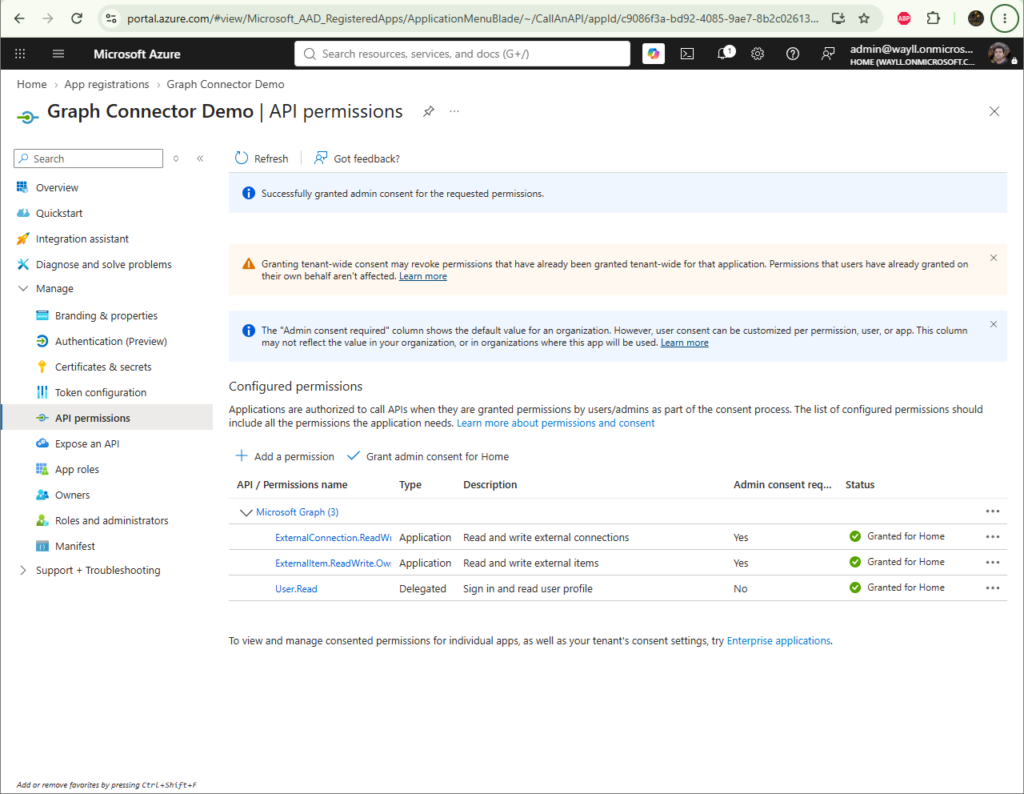Open options for ExternalConnection.ReadWrite row
This screenshot has width=1024, height=794.
click(993, 537)
